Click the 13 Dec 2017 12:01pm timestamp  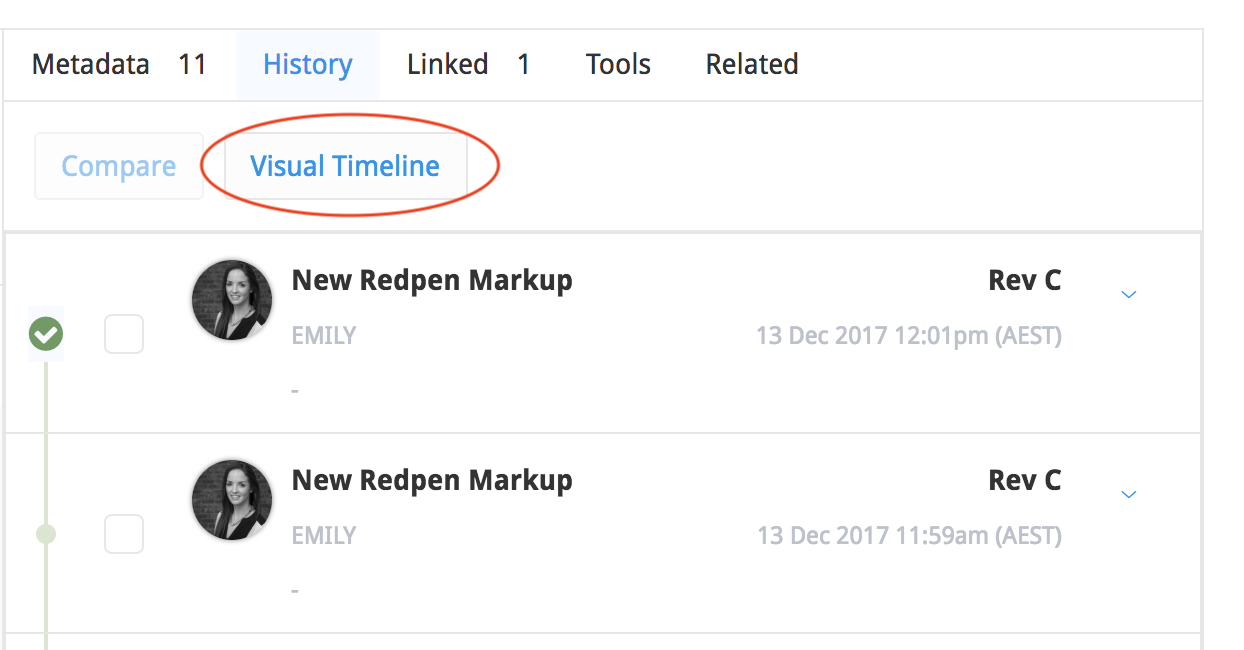click(908, 336)
